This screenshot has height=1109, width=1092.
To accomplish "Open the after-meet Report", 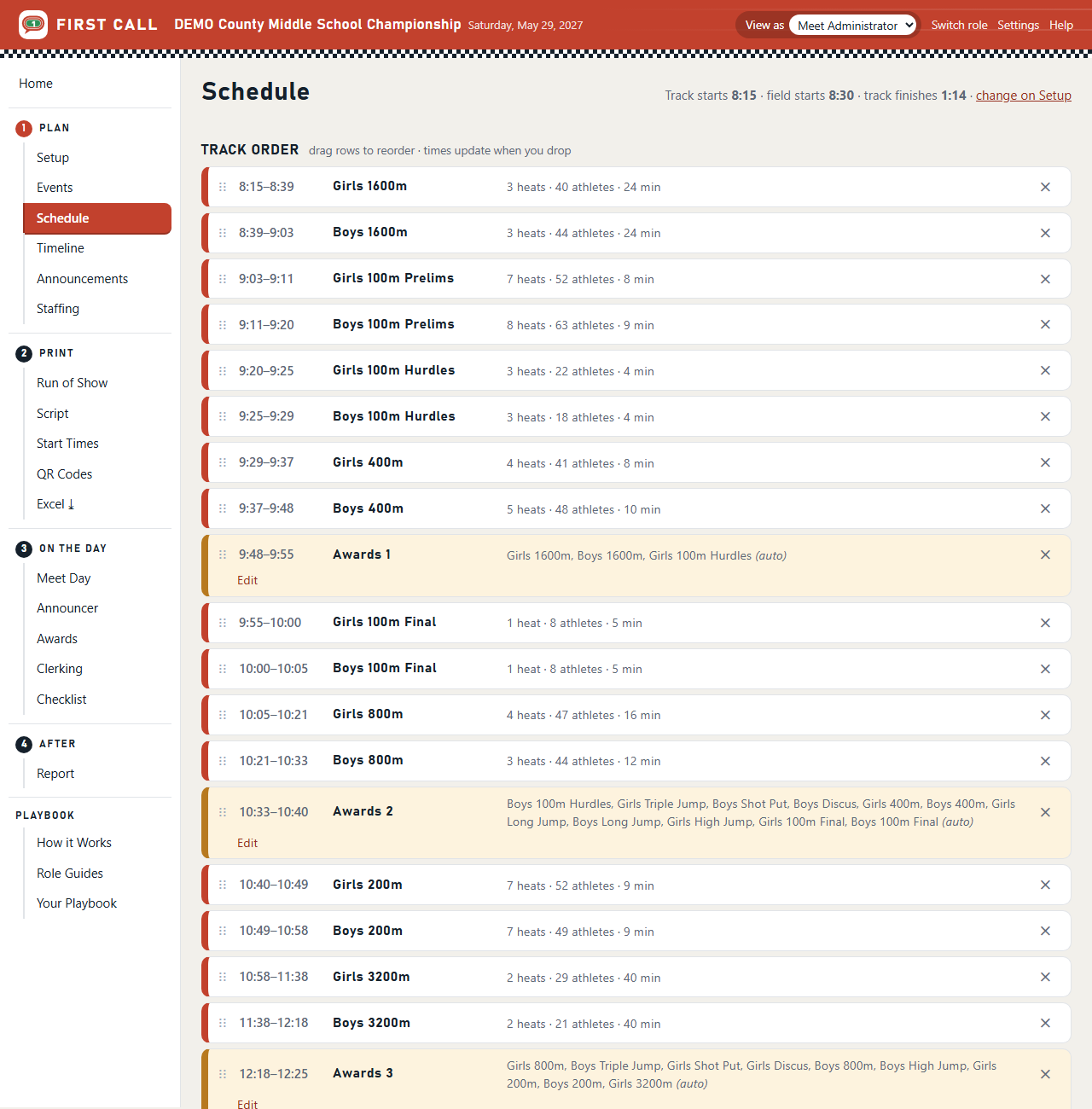I will 55,774.
